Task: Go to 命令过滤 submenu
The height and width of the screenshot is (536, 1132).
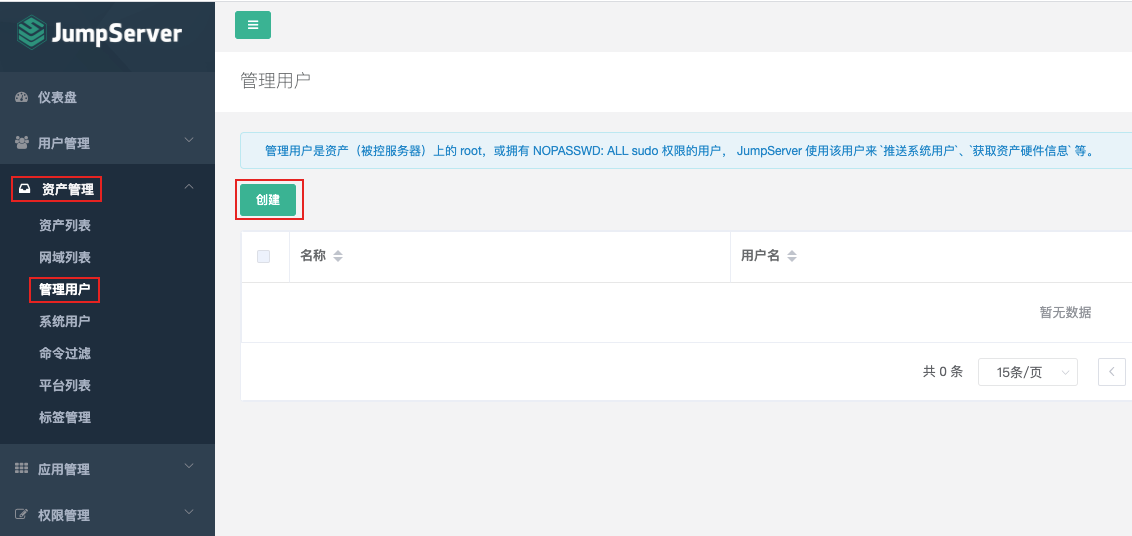Action: [65, 353]
